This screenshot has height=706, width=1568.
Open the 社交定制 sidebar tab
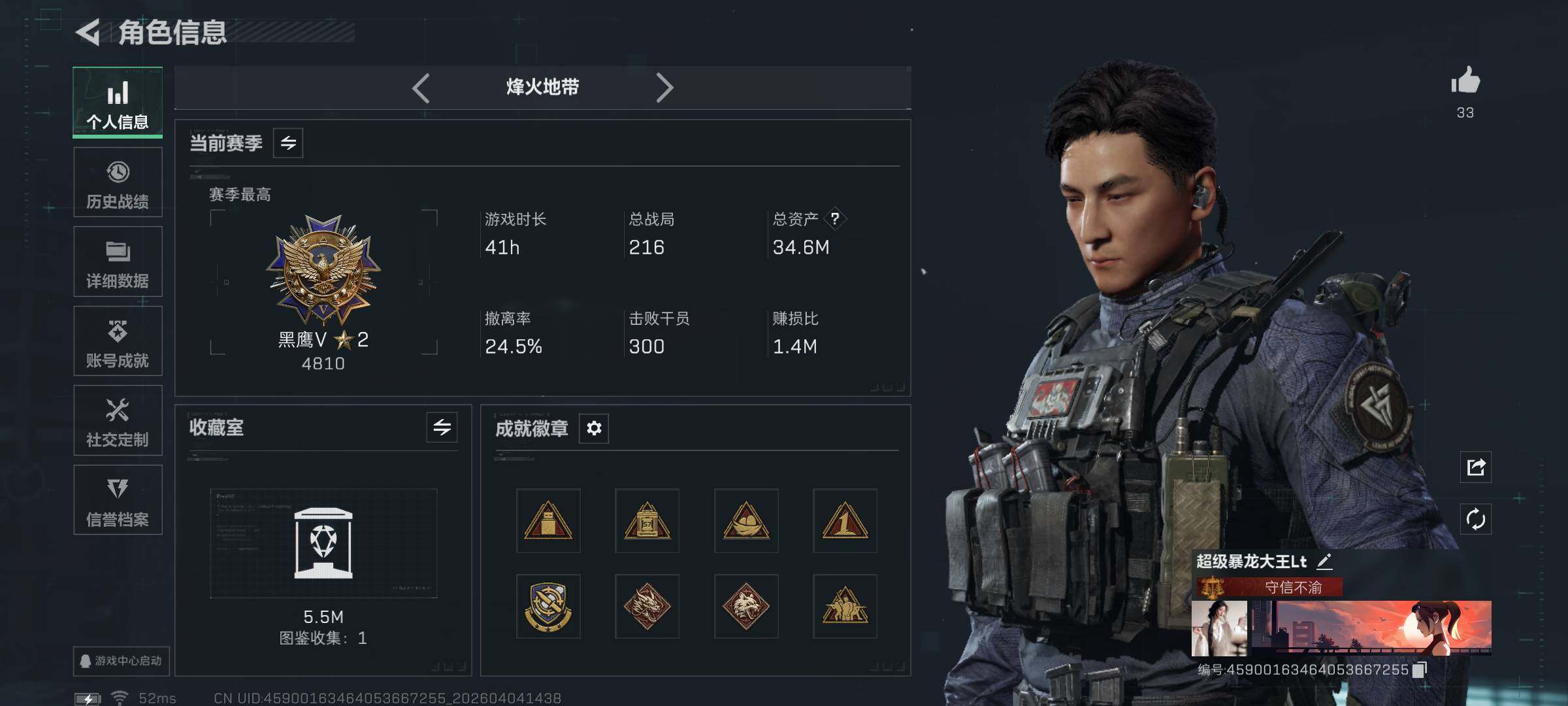(x=118, y=420)
